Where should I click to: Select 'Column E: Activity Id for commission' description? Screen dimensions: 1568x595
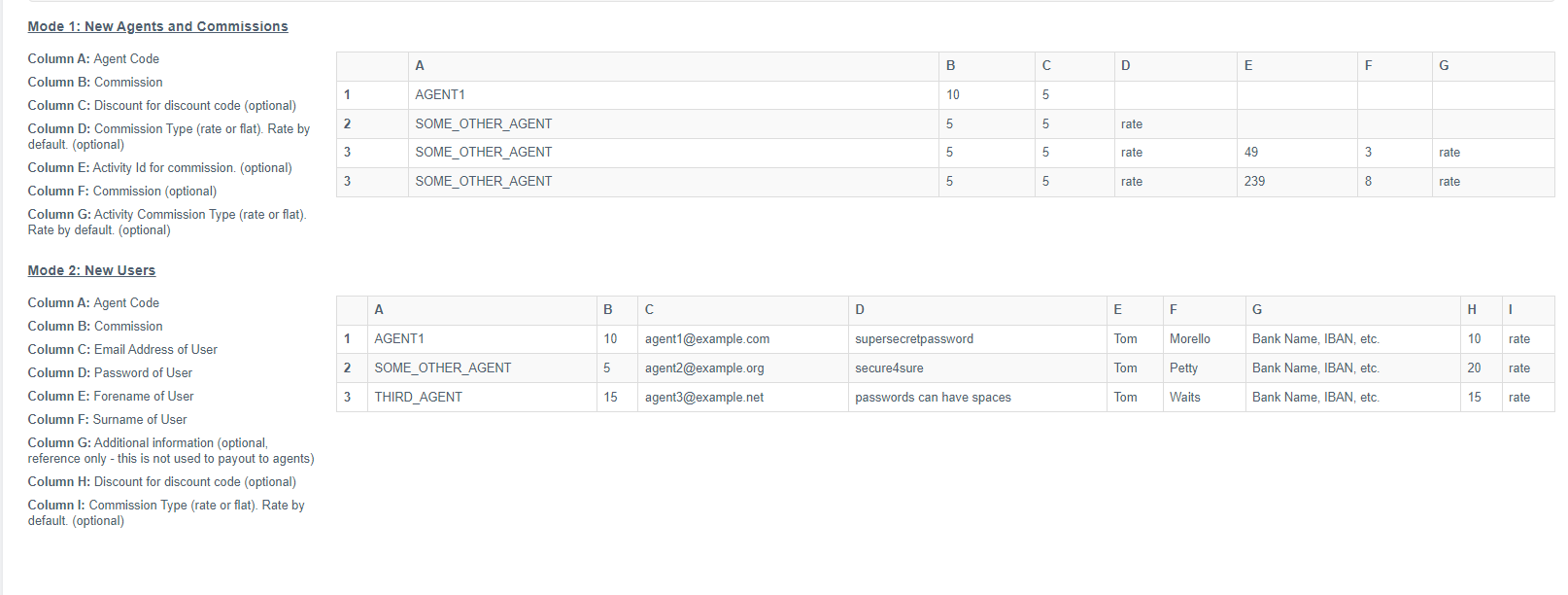[159, 167]
